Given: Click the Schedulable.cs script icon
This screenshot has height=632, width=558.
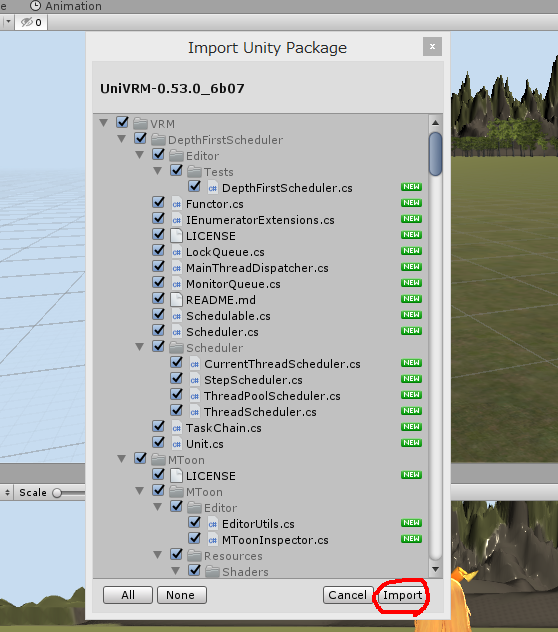Looking at the screenshot, I should (x=176, y=316).
